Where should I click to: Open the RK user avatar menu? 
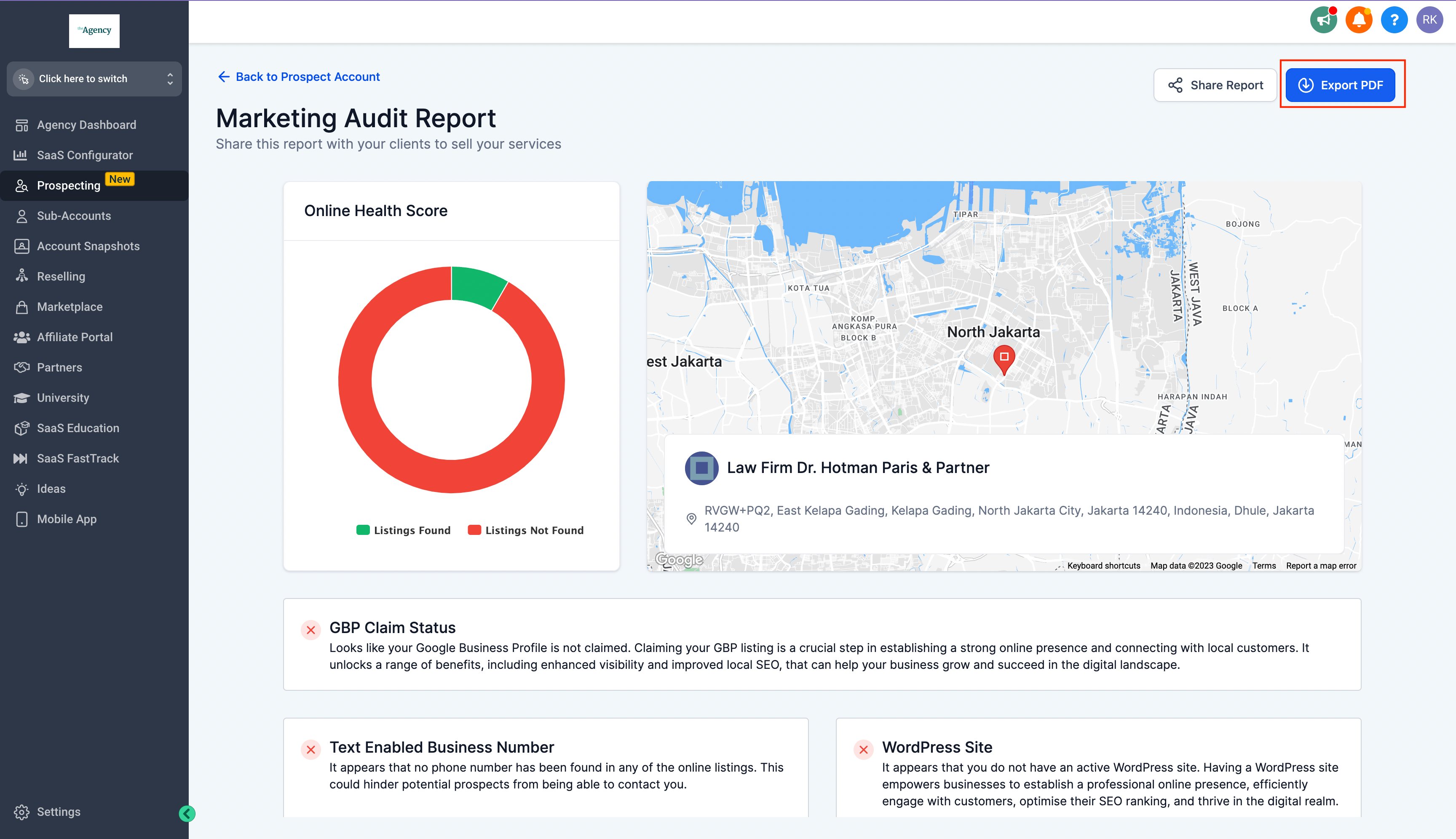[1429, 20]
